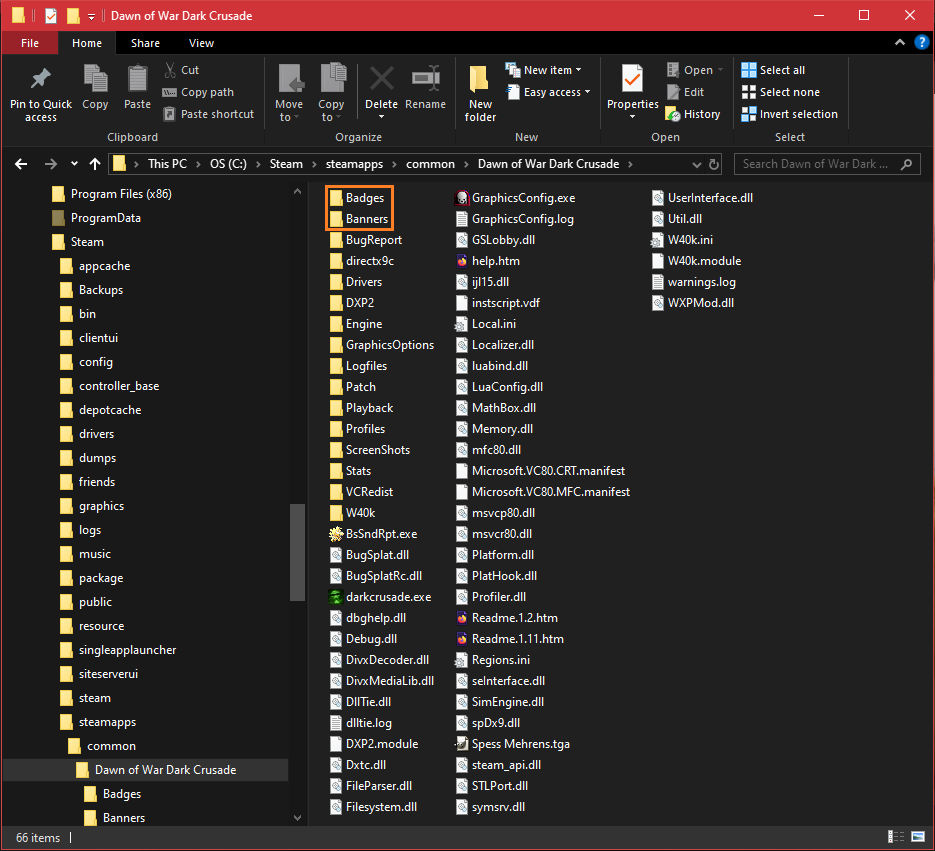Image resolution: width=935 pixels, height=851 pixels.
Task: Select DXP2.module file
Action: (x=374, y=744)
